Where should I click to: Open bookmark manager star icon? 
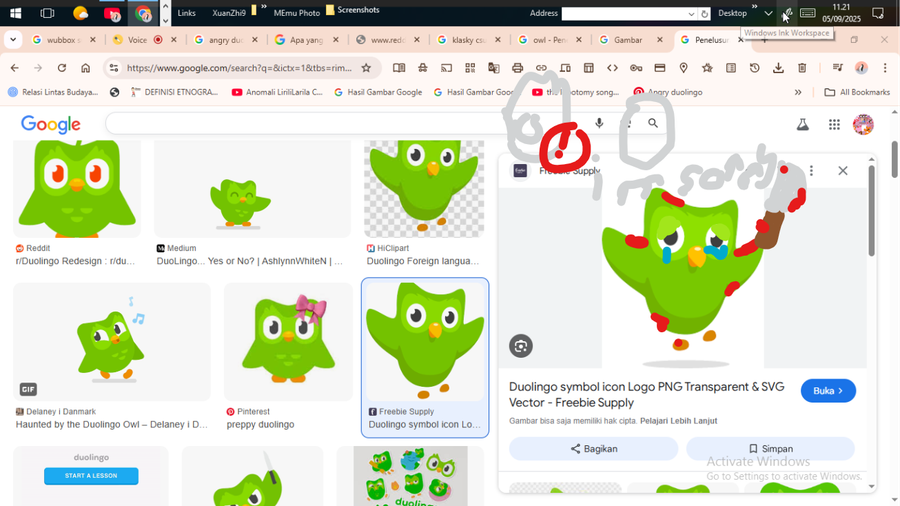pos(707,68)
